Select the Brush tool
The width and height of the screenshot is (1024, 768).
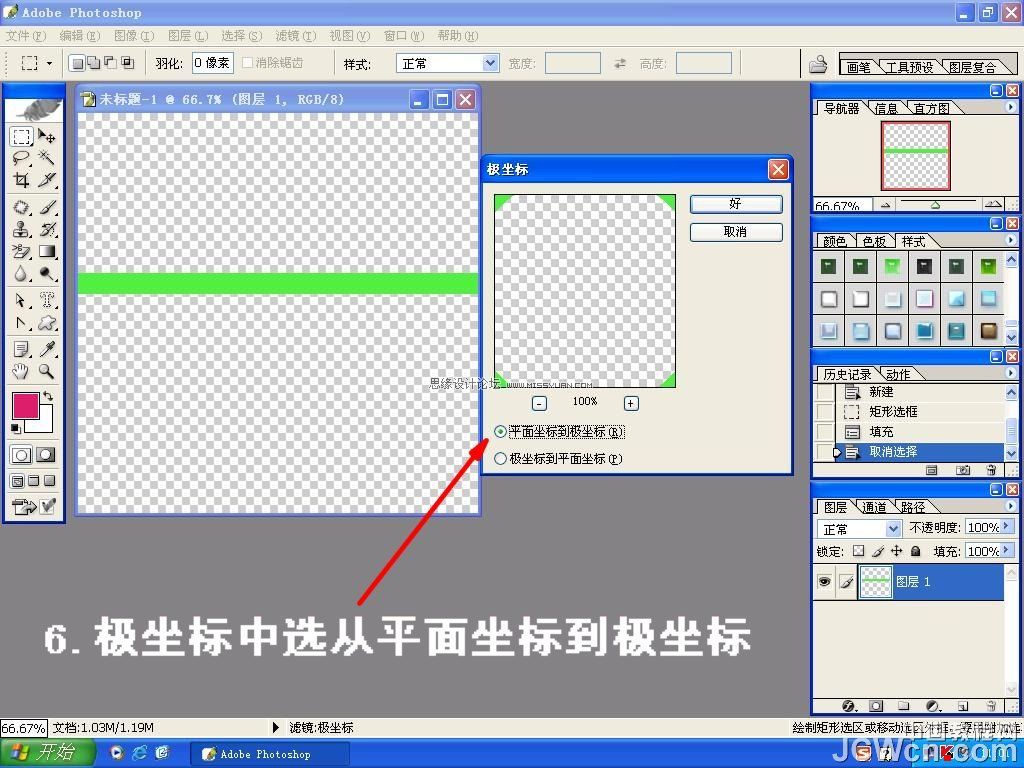46,208
